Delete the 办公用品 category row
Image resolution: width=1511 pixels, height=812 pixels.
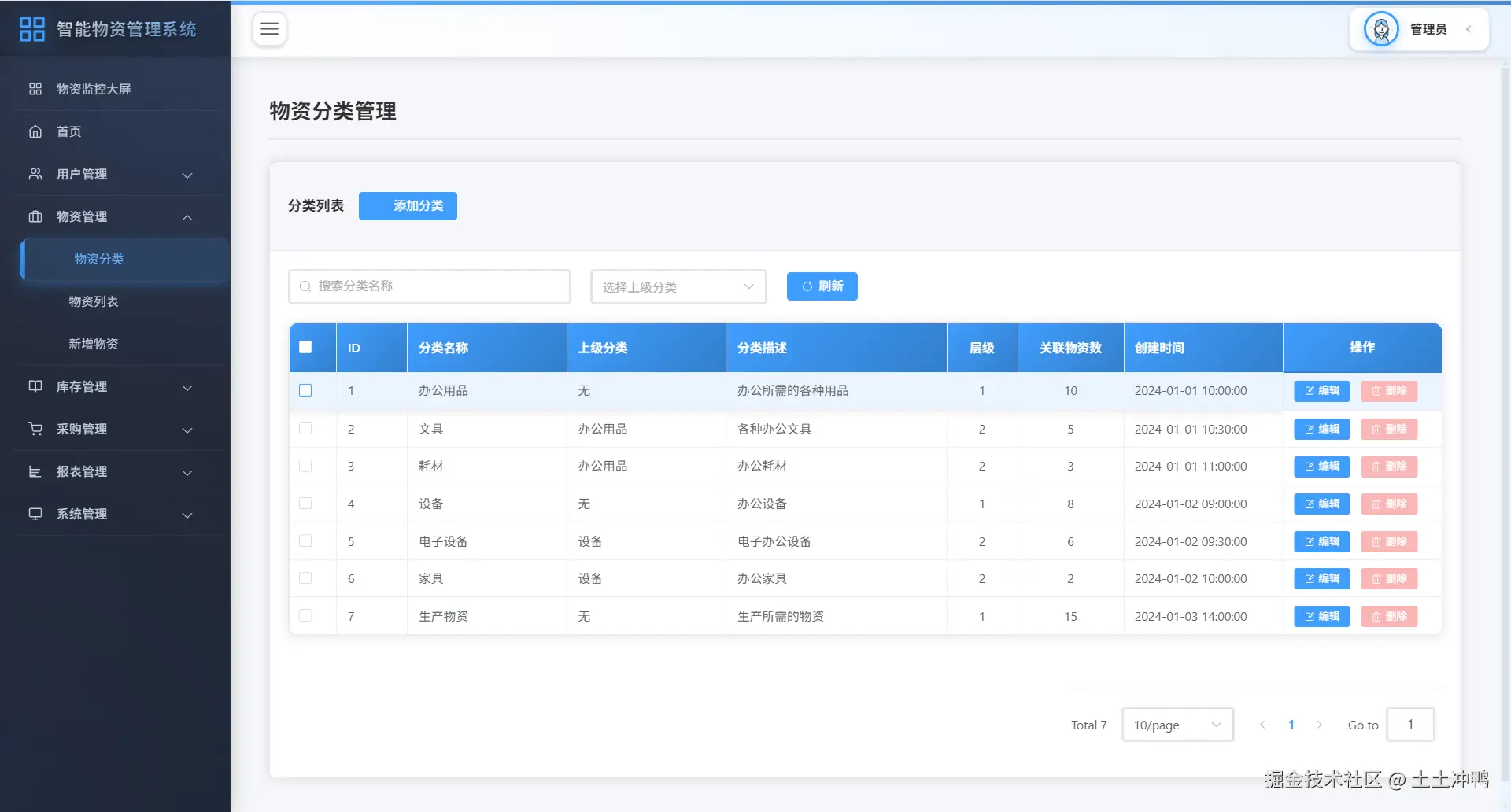pyautogui.click(x=1389, y=391)
